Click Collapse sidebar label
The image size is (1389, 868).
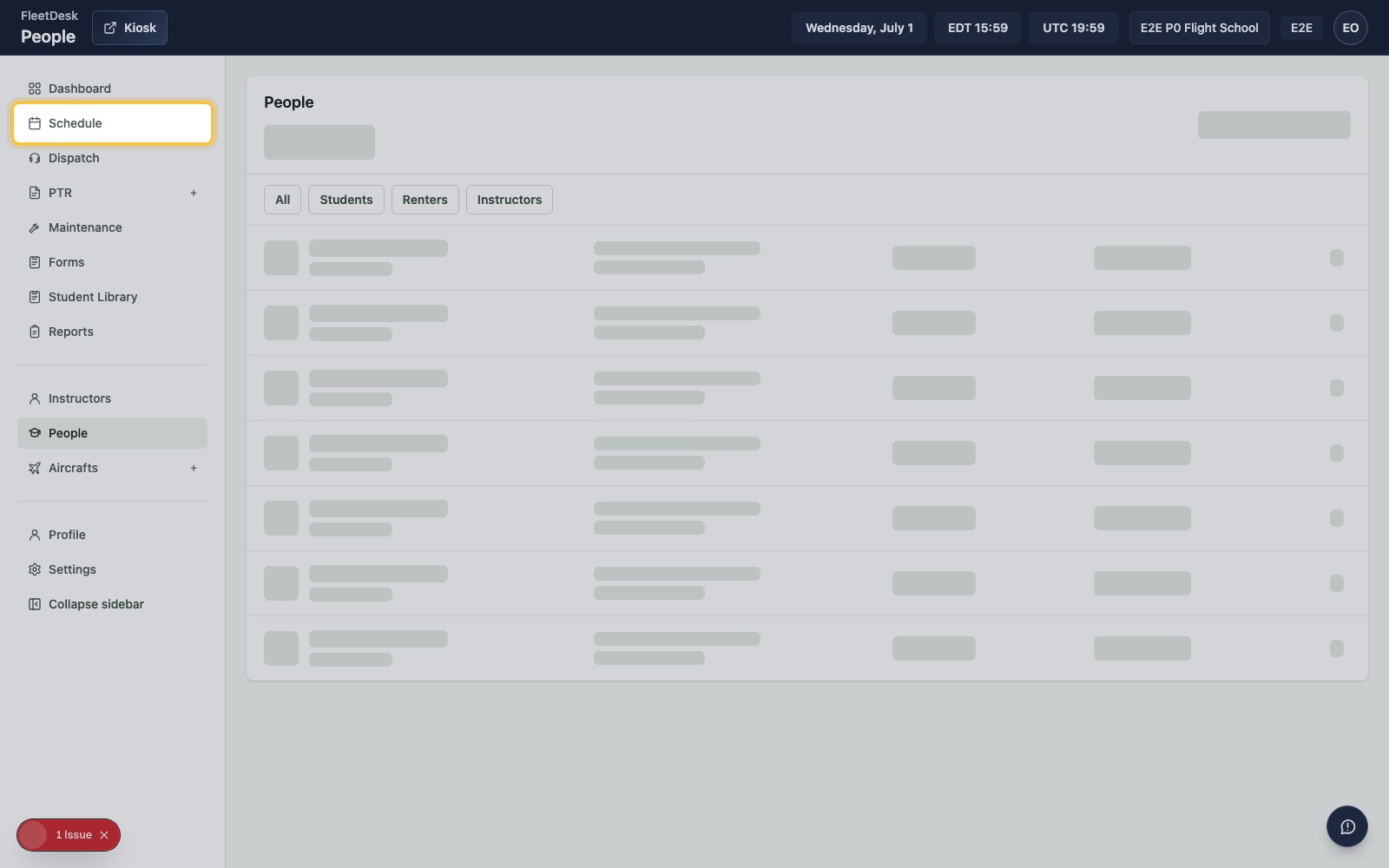point(96,604)
